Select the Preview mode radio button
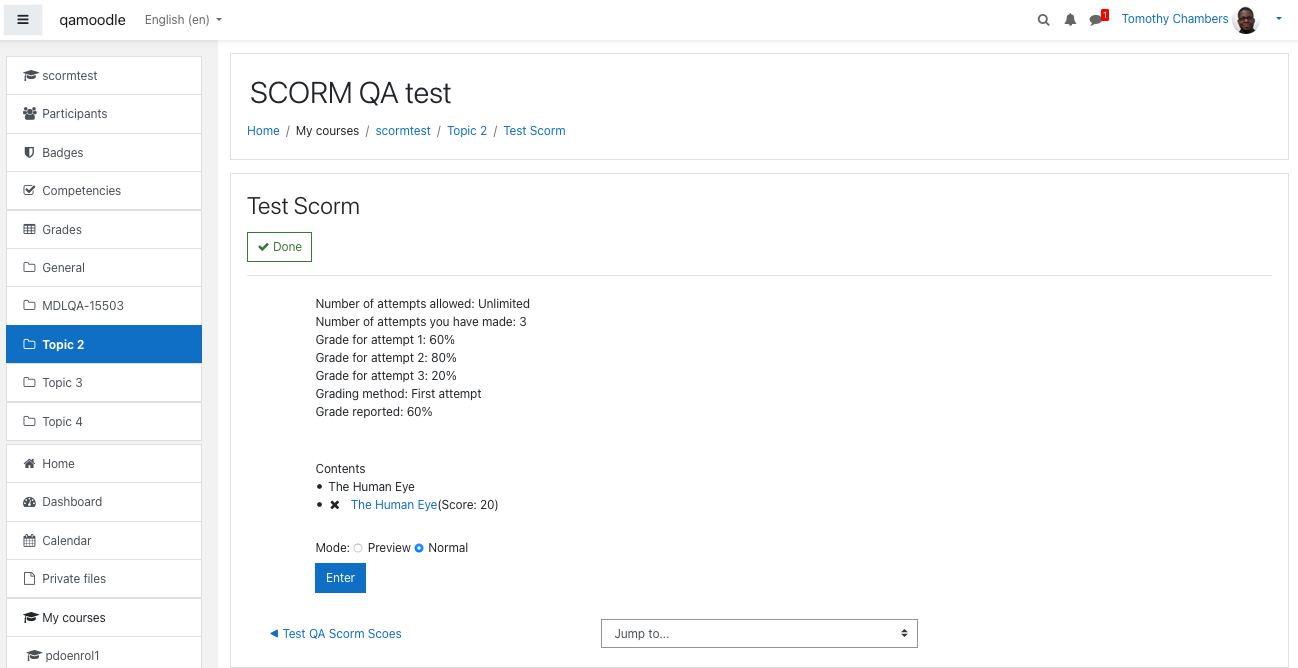Image resolution: width=1298 pixels, height=668 pixels. coord(358,548)
